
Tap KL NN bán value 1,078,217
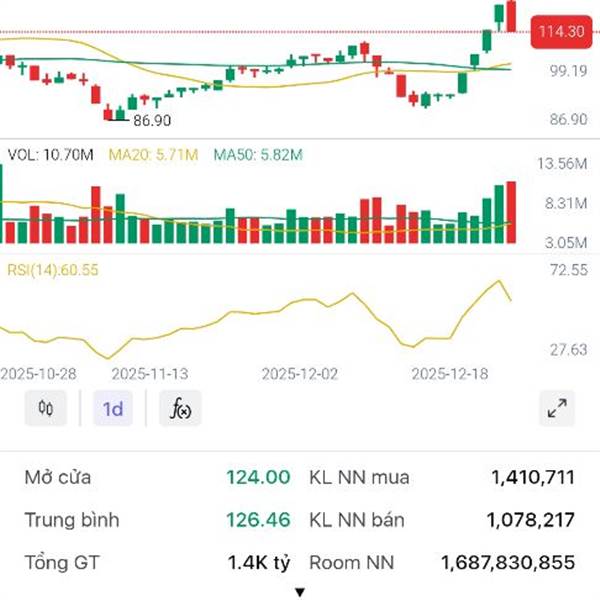point(531,520)
